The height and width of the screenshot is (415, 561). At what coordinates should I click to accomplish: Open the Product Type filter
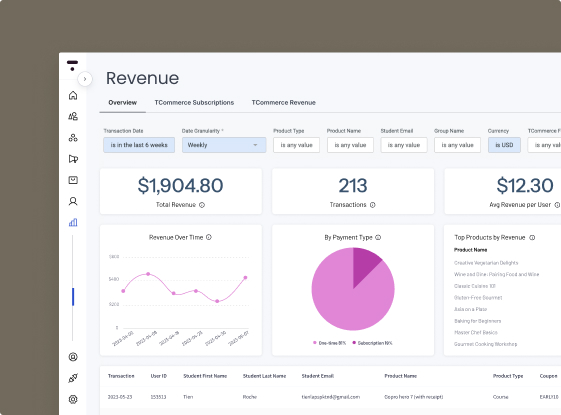click(296, 145)
